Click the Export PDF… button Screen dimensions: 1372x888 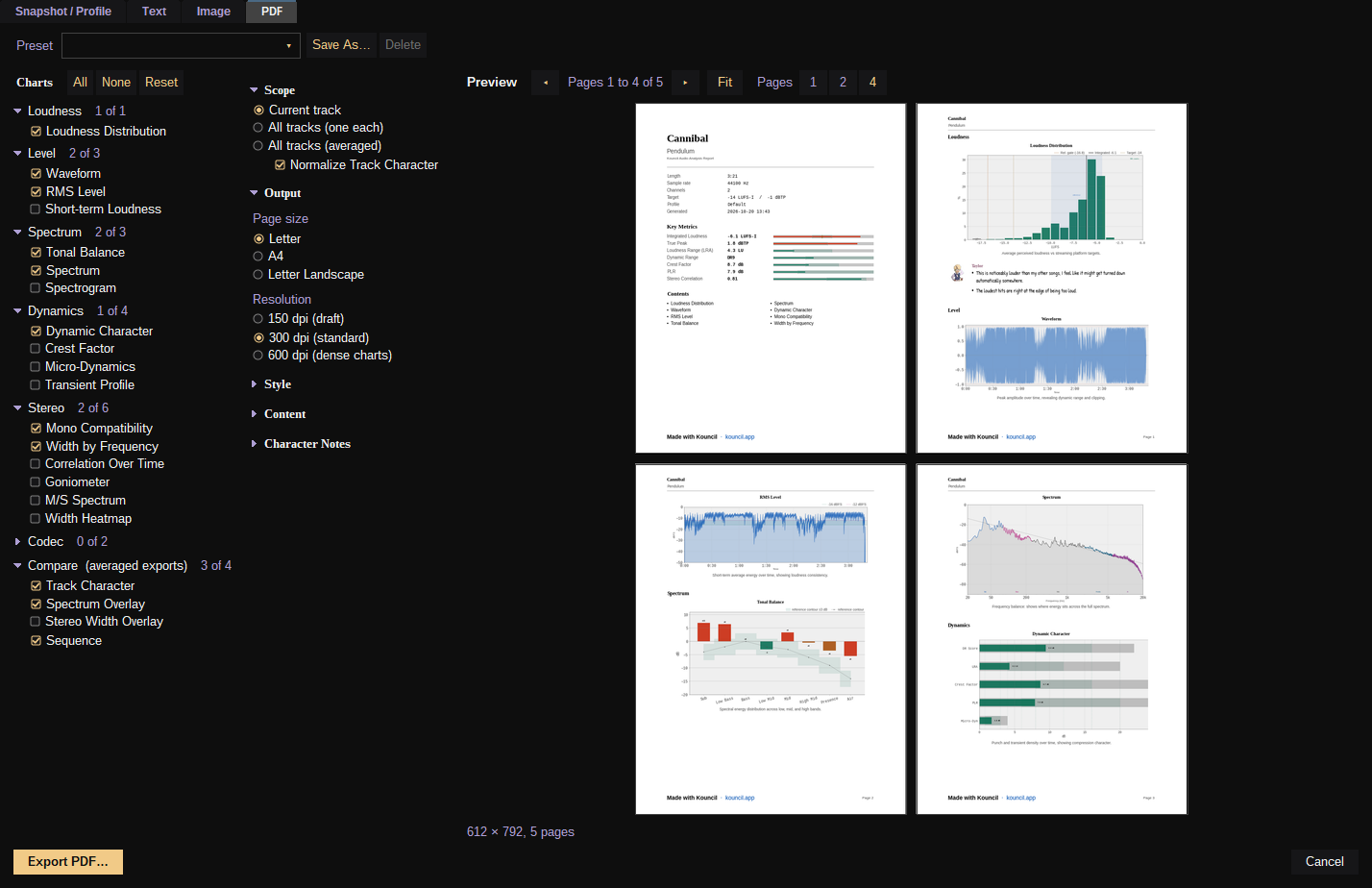pyautogui.click(x=68, y=862)
